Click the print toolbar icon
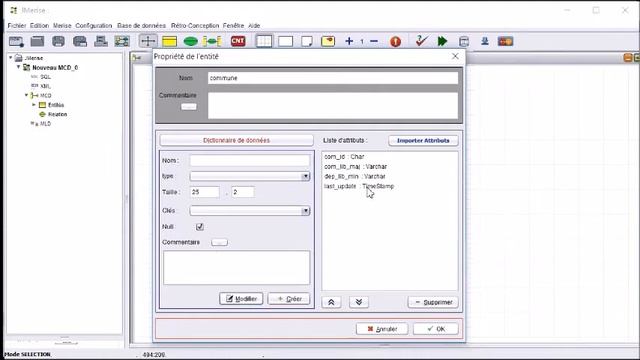The image size is (640, 360). [x=101, y=41]
